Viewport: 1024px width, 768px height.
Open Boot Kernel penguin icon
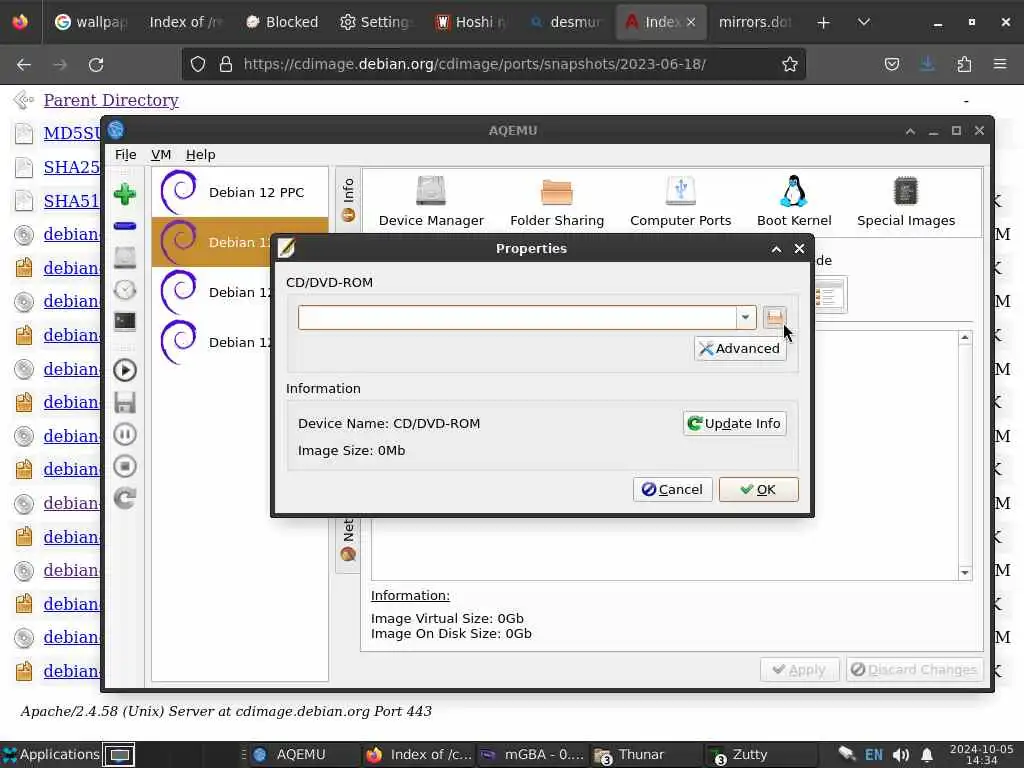click(794, 202)
